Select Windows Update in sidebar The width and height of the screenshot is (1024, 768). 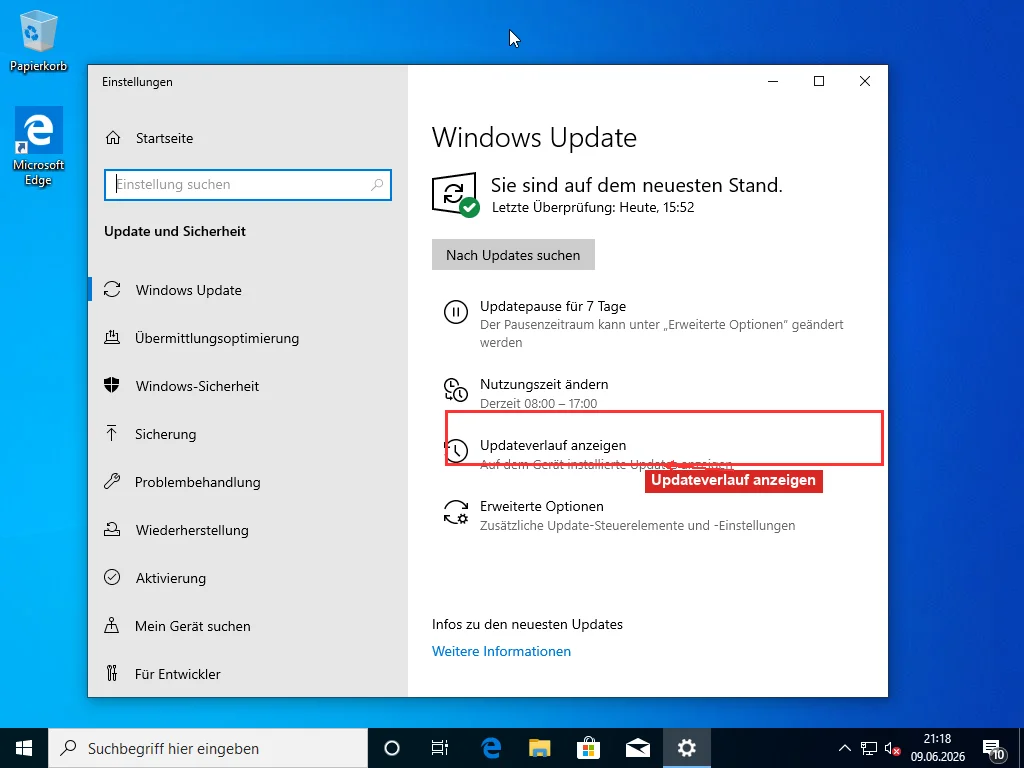[189, 290]
